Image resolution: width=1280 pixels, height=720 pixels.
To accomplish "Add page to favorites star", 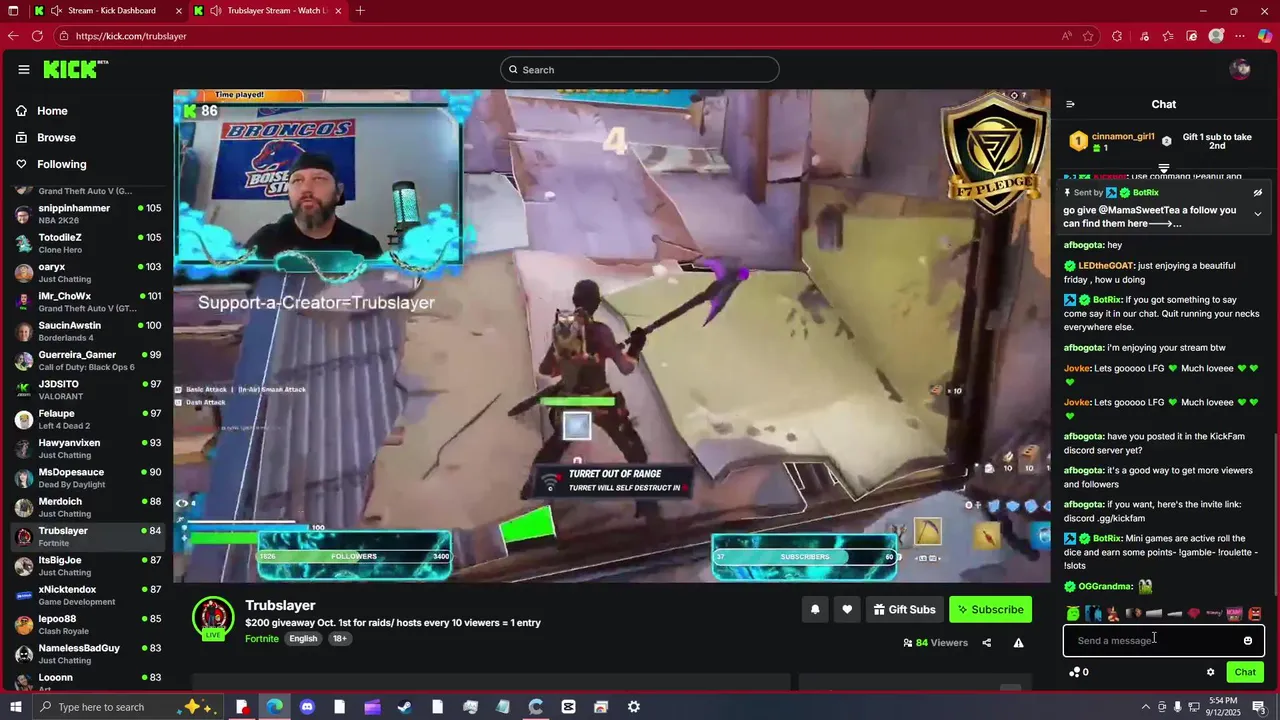I will coord(1088,36).
